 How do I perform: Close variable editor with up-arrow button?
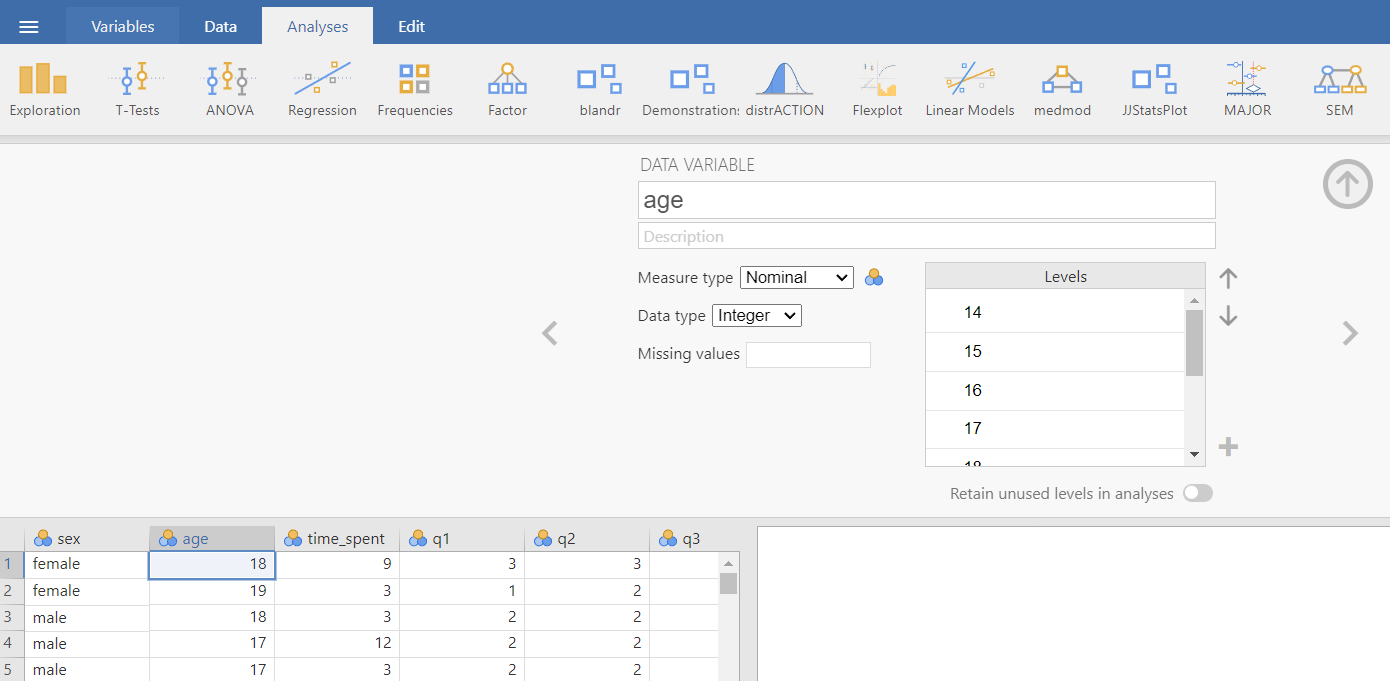click(1347, 184)
